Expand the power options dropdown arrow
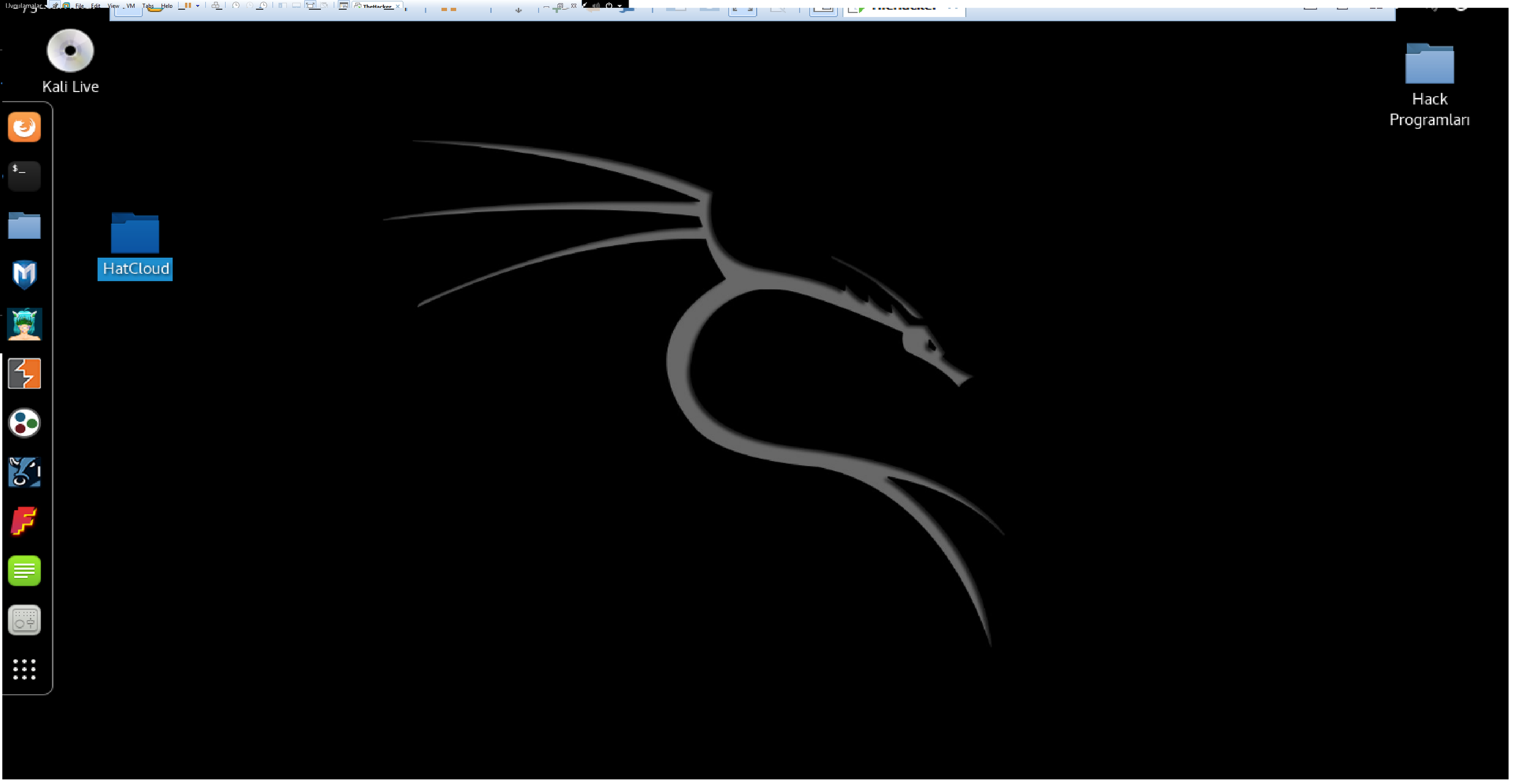This screenshot has height=784, width=1521. [x=198, y=5]
